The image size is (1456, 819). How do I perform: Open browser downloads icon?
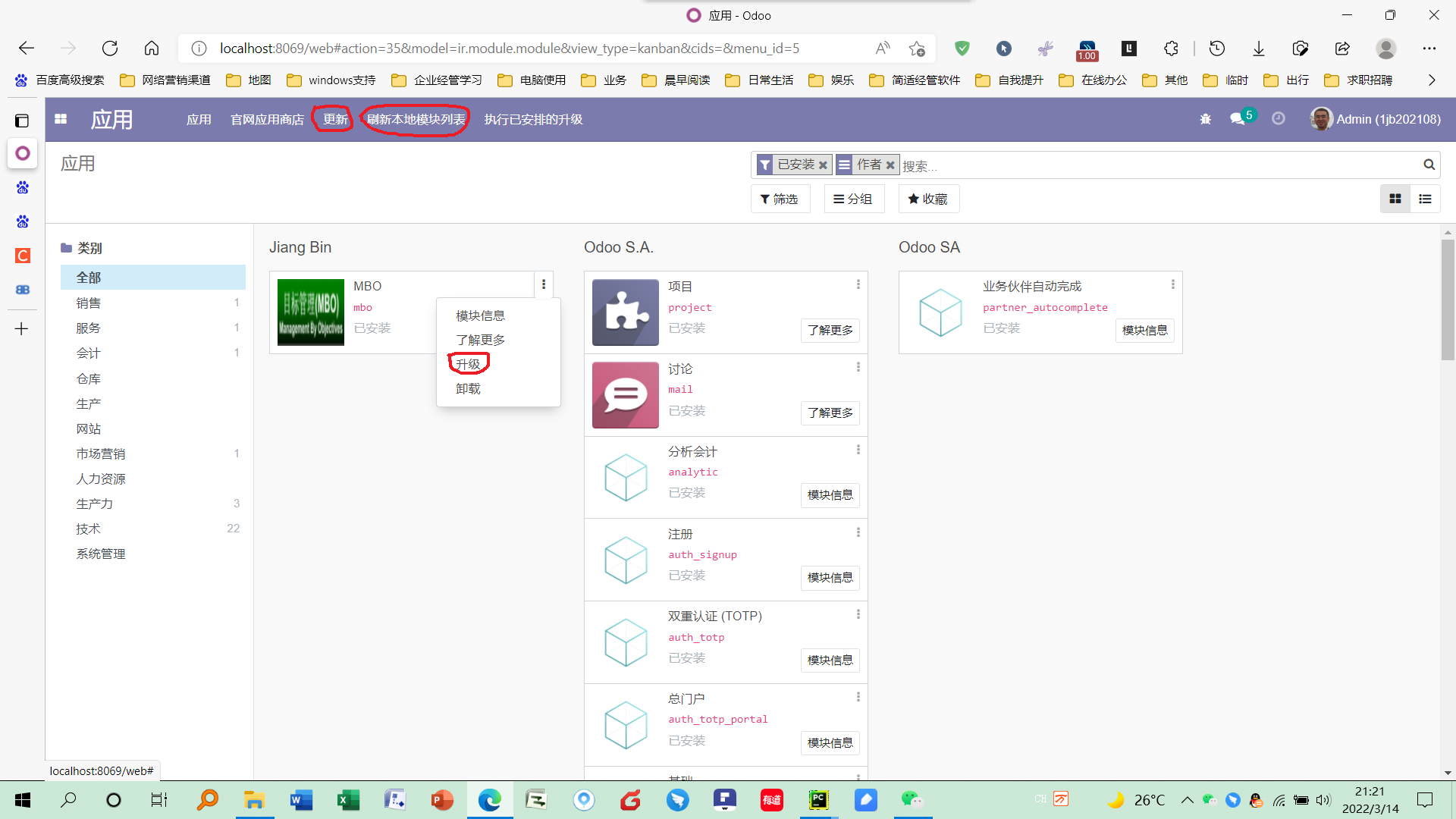coord(1259,49)
